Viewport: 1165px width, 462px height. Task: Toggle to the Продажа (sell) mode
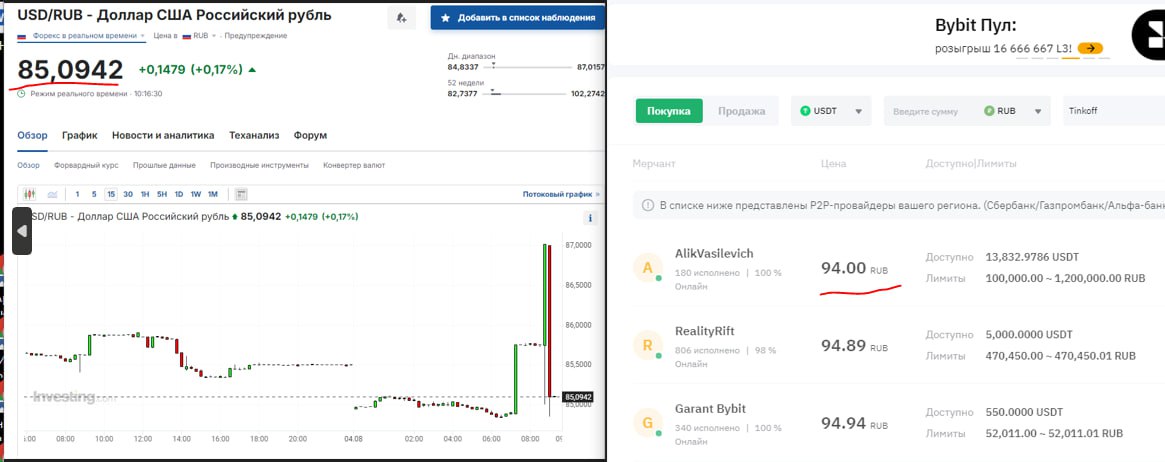[x=741, y=111]
